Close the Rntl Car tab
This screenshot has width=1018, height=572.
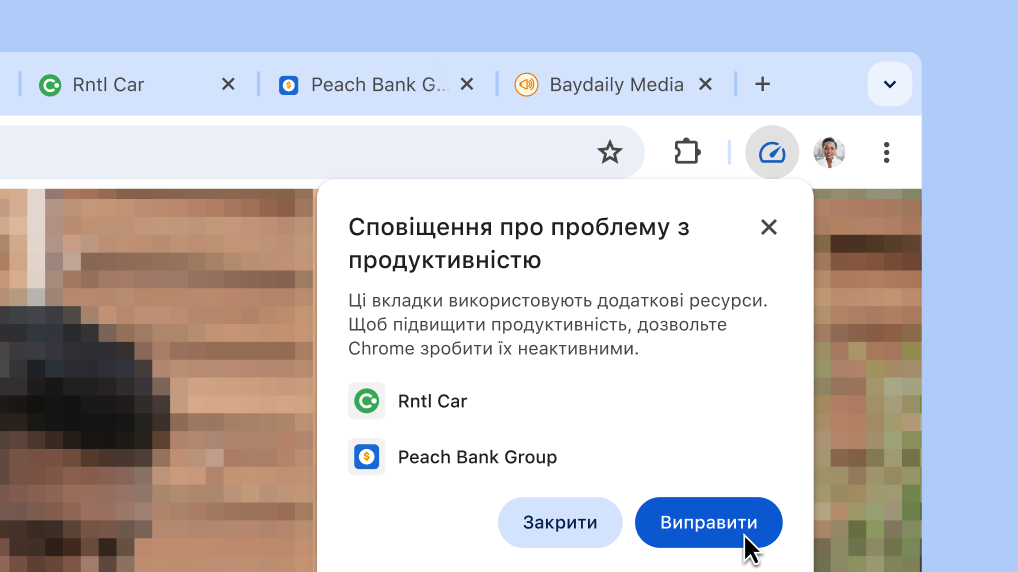tap(228, 84)
